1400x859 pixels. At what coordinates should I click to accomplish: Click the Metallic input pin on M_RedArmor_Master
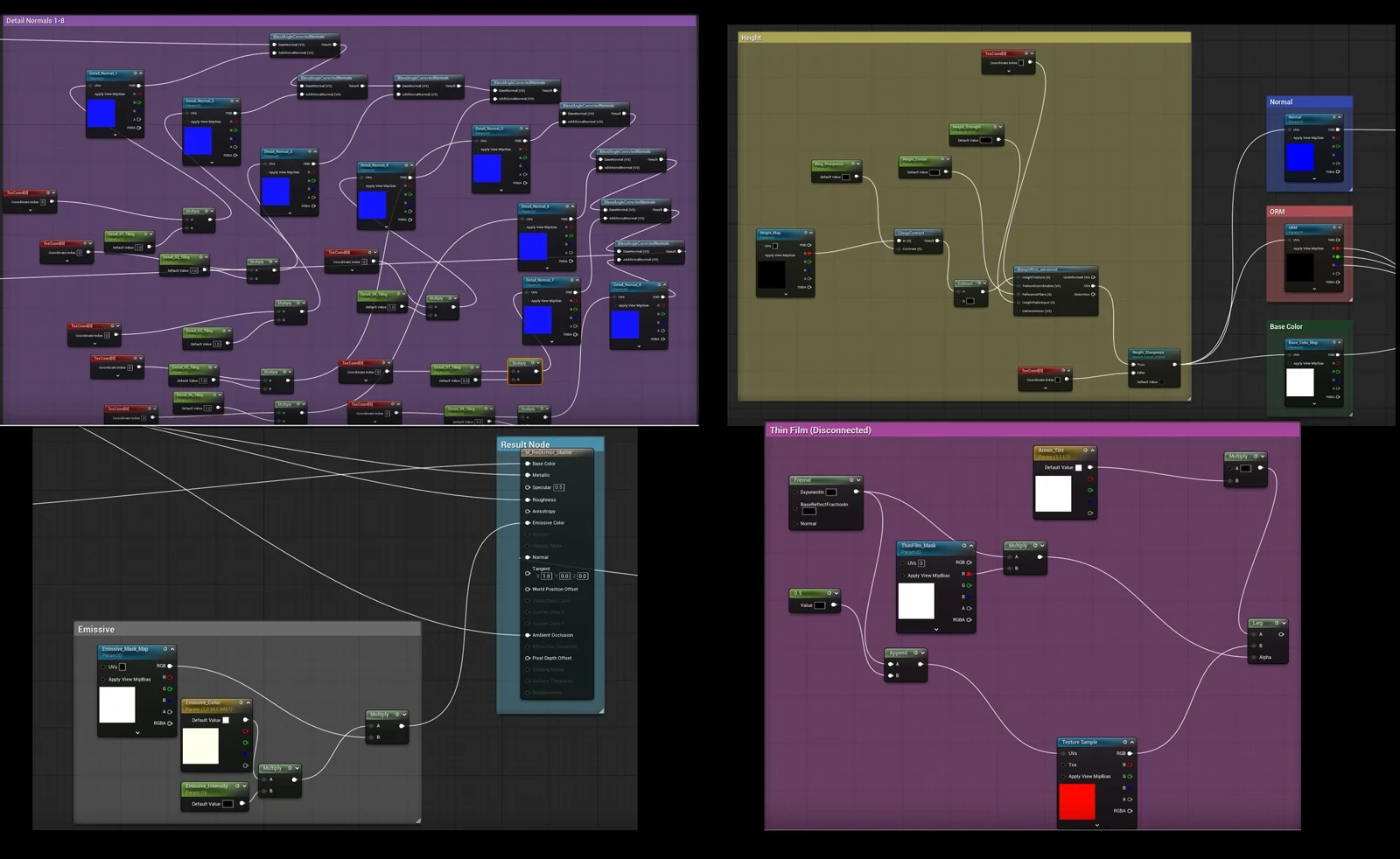coord(528,475)
